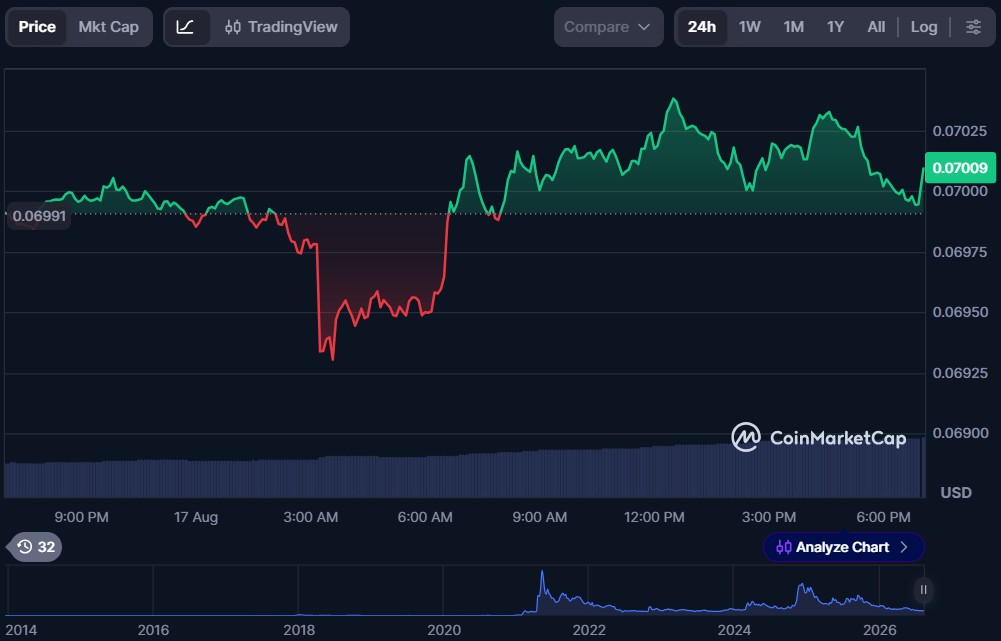Image resolution: width=1001 pixels, height=641 pixels.
Task: Click the 3:00 AM time label
Action: click(x=310, y=517)
